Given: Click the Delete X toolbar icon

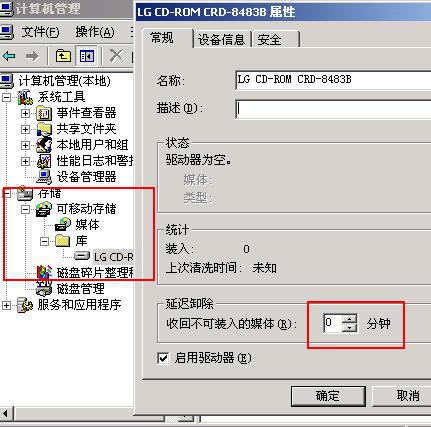Looking at the screenshot, I should pyautogui.click(x=116, y=56).
